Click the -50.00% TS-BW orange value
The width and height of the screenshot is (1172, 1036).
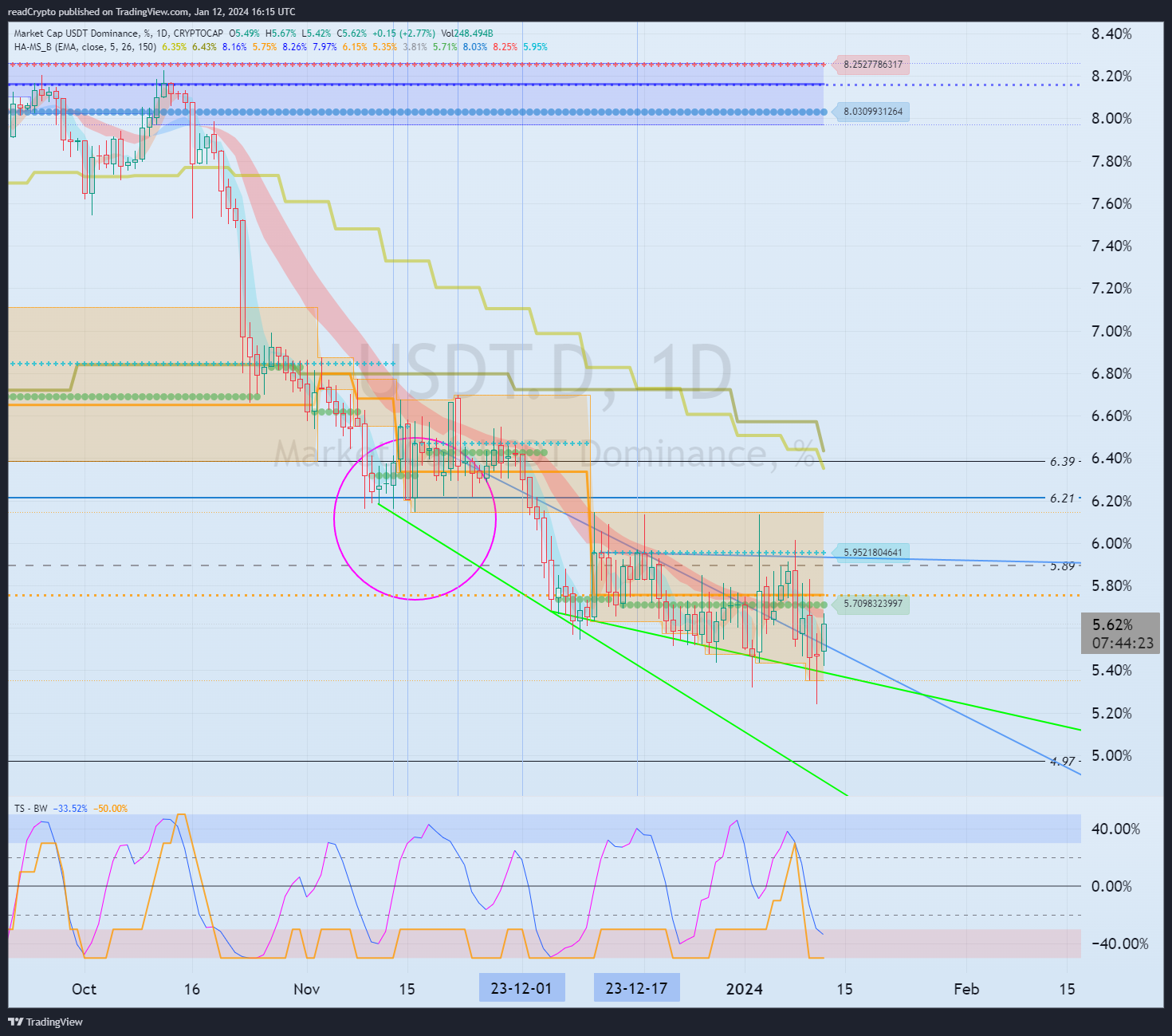pyautogui.click(x=110, y=809)
